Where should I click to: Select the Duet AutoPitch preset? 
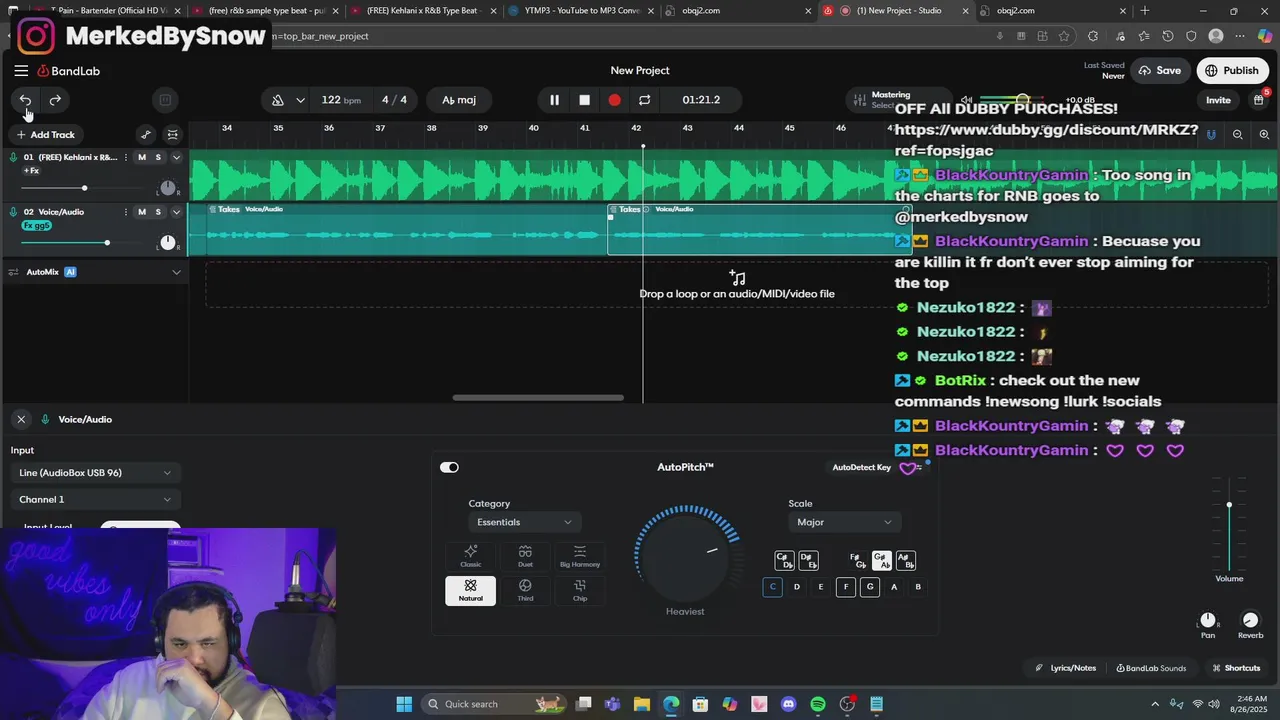pyautogui.click(x=525, y=556)
